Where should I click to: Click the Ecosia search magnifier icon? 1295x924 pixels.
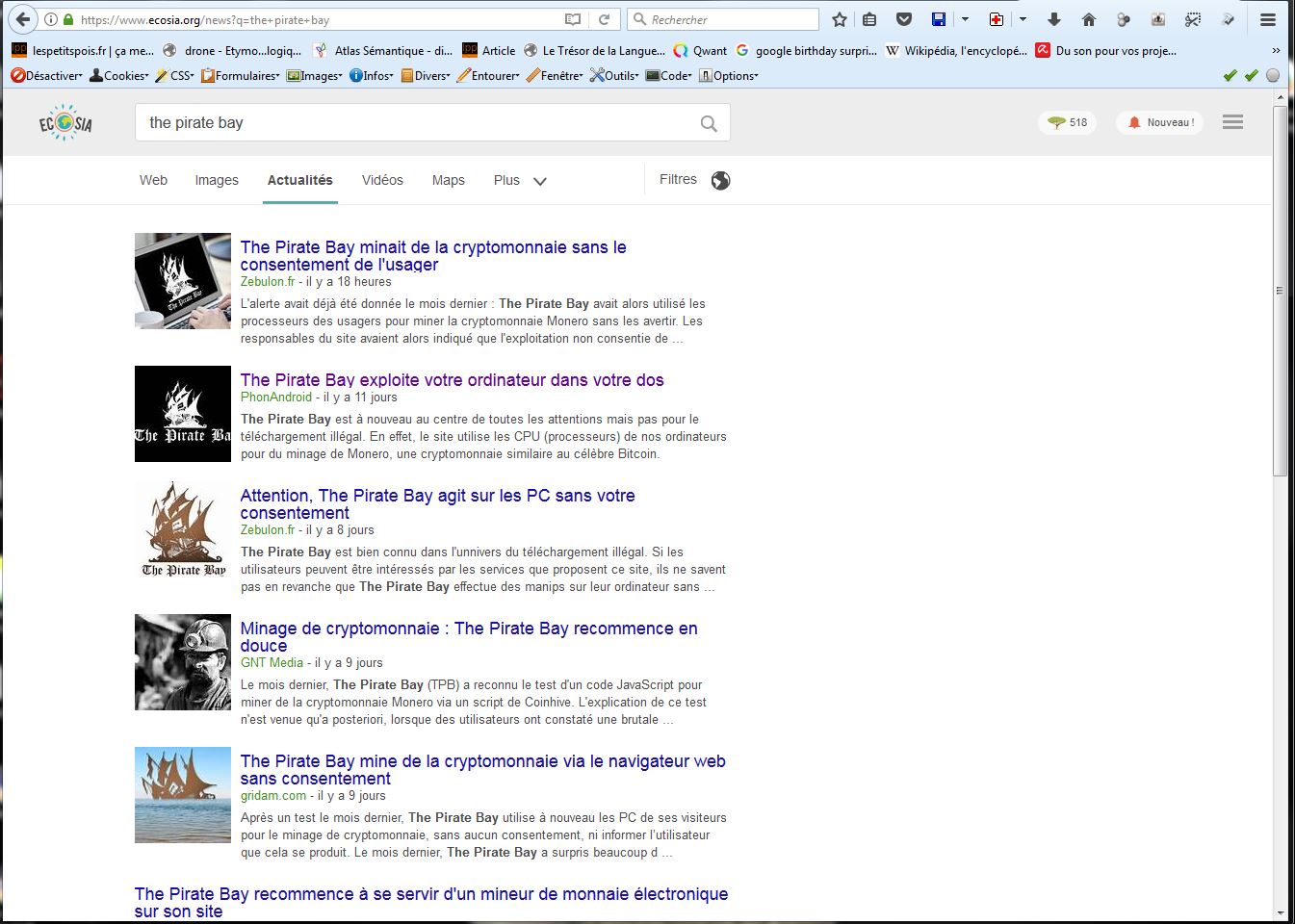pos(709,123)
